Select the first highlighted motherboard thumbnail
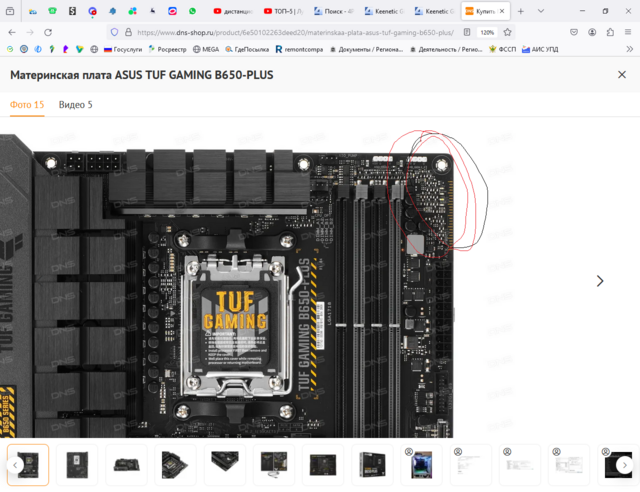The height and width of the screenshot is (492, 640). (28, 464)
